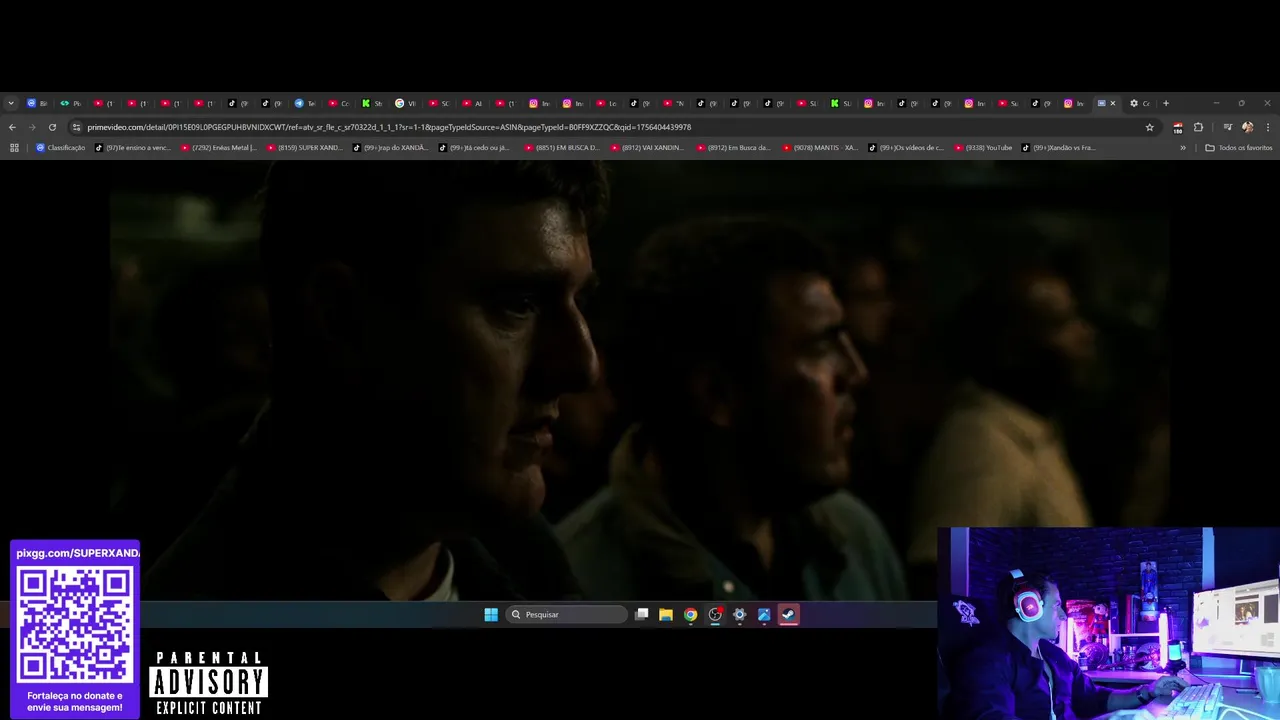
Task: Open File Explorer from the taskbar
Action: click(666, 615)
